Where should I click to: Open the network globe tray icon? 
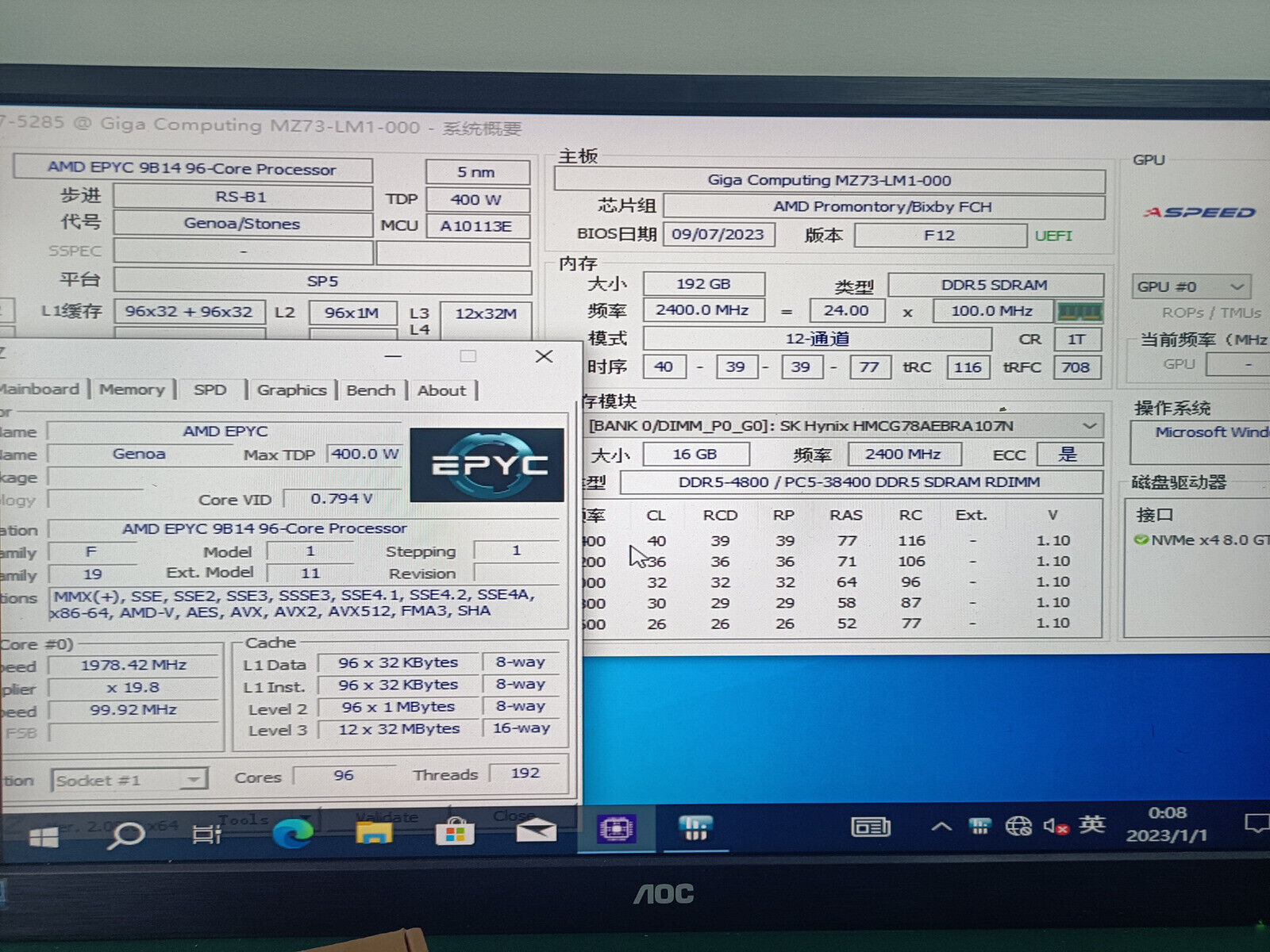coord(1018,827)
